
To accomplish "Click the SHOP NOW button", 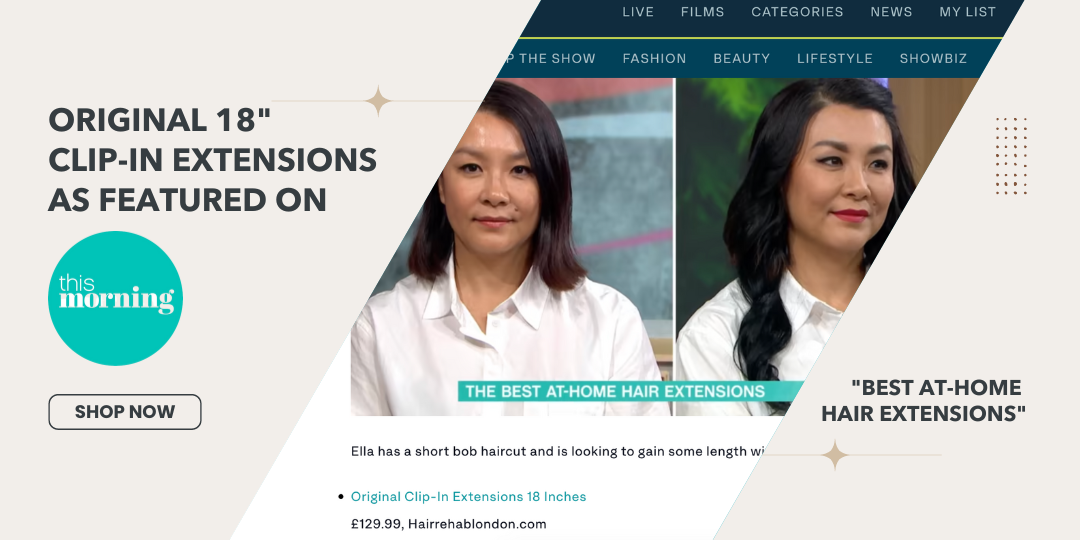I will 125,412.
